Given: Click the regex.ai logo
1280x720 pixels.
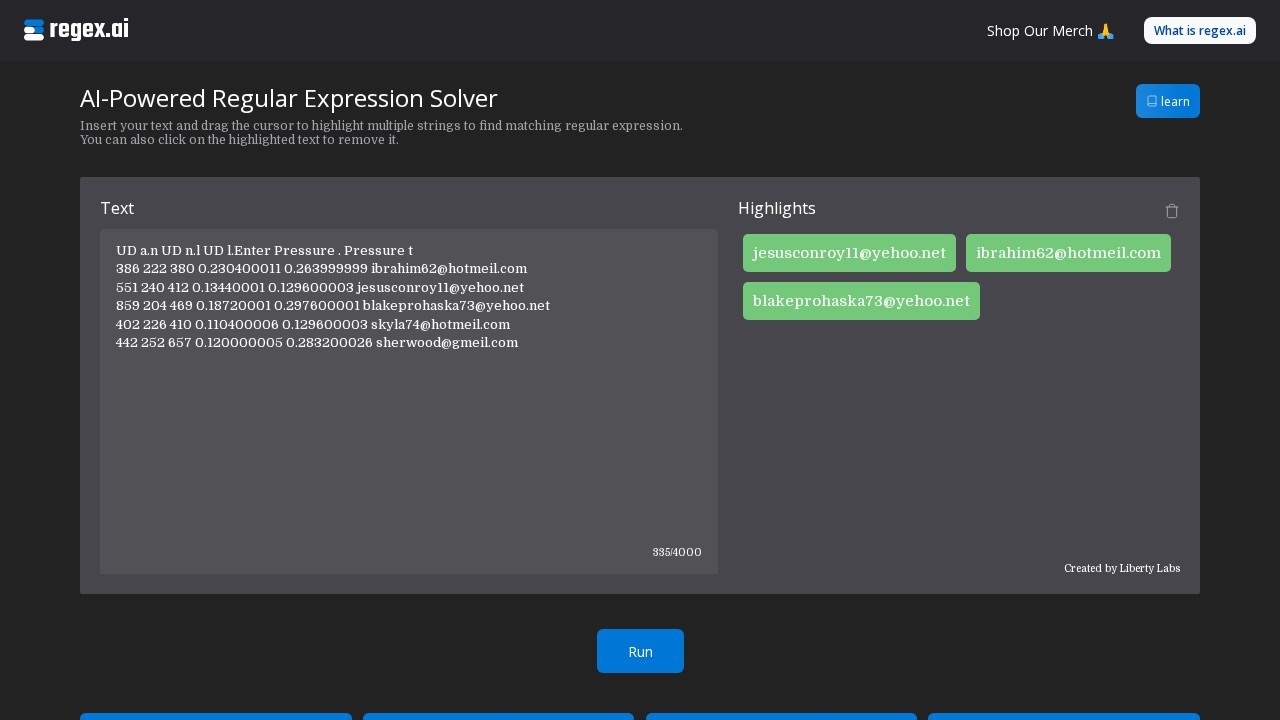Looking at the screenshot, I should pos(76,30).
